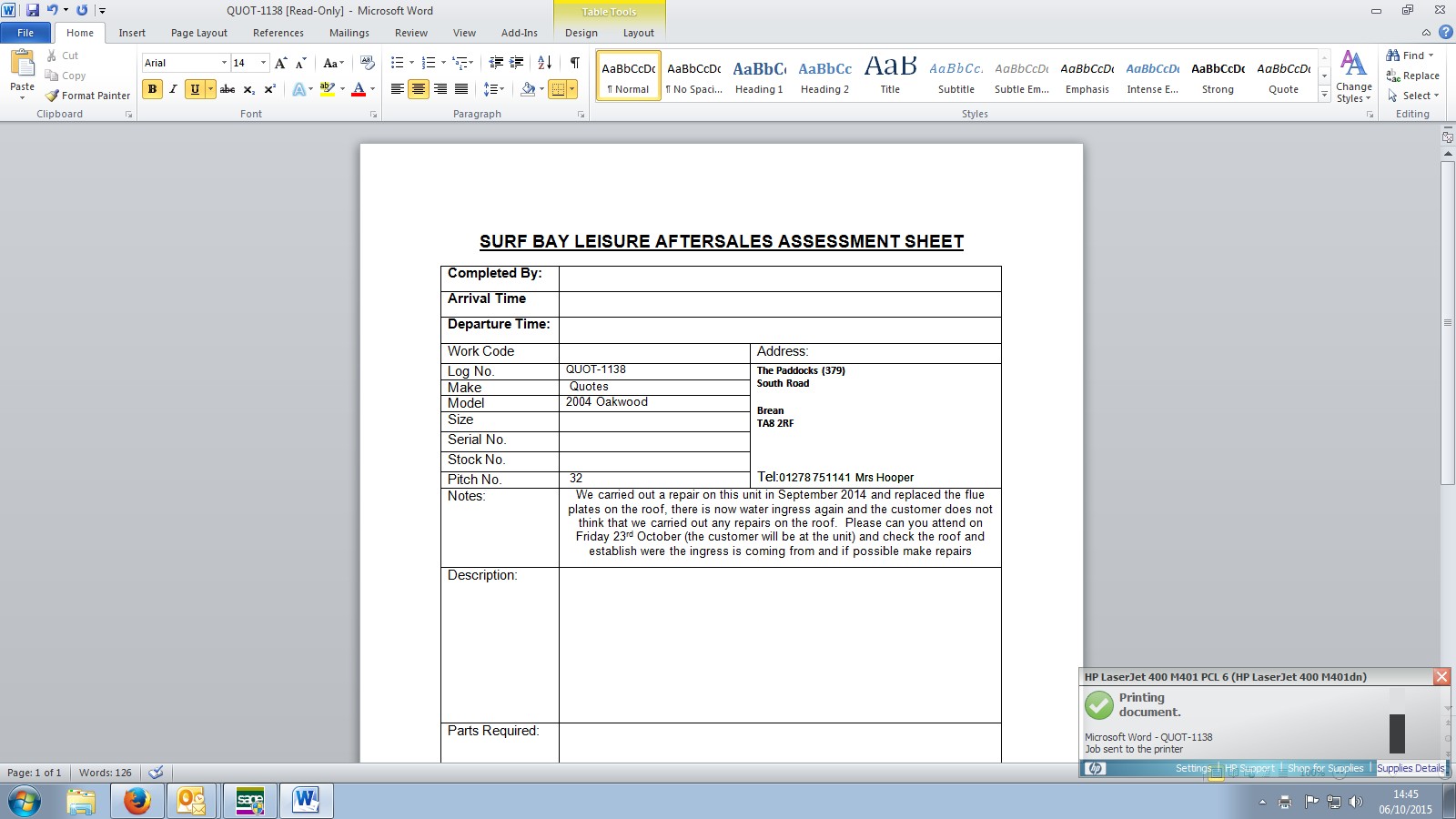Expand the Select menu in Editing
Image resolution: width=1456 pixels, height=819 pixels.
tap(1413, 96)
